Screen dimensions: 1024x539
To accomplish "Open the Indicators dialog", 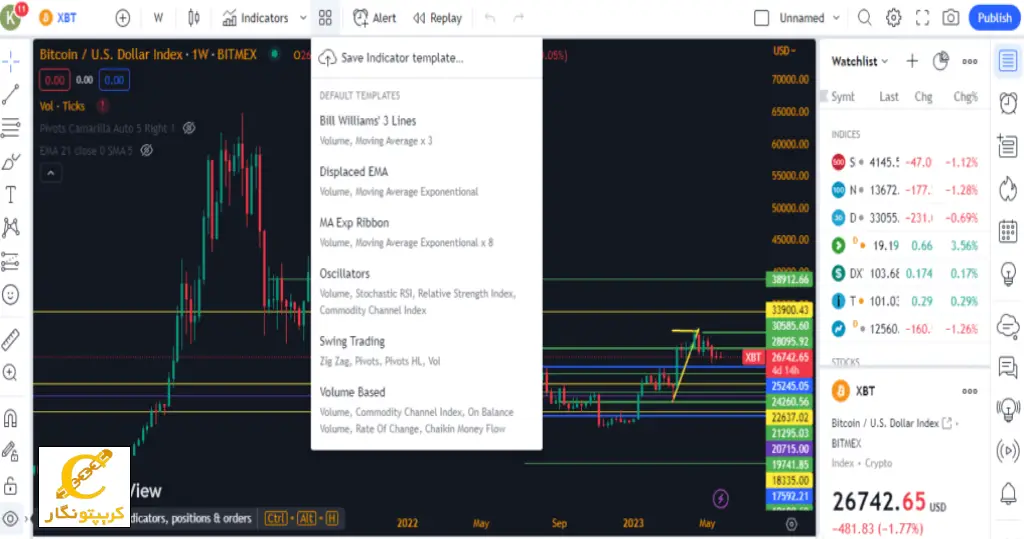I will tap(255, 18).
